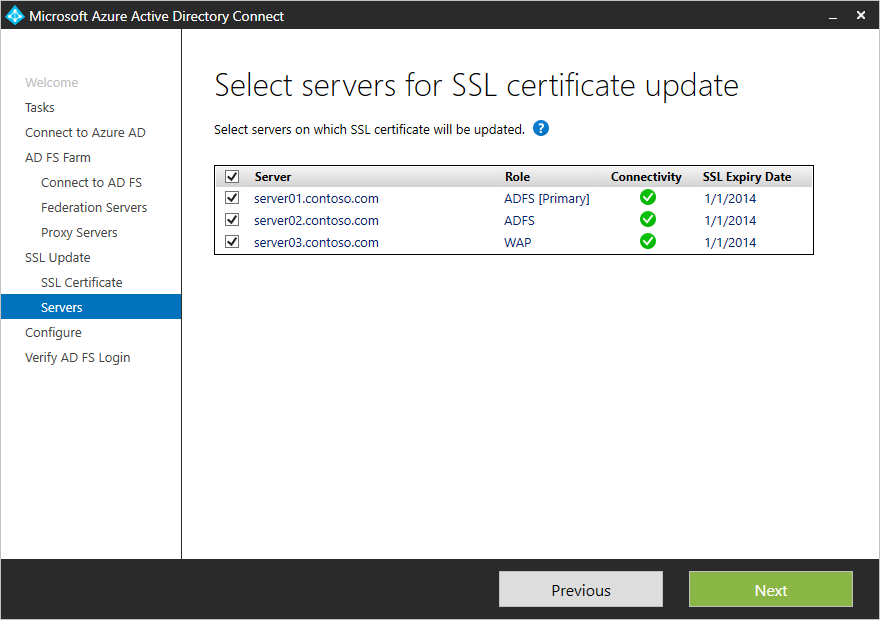Click the Previous button
This screenshot has width=880, height=620.
coord(580,589)
